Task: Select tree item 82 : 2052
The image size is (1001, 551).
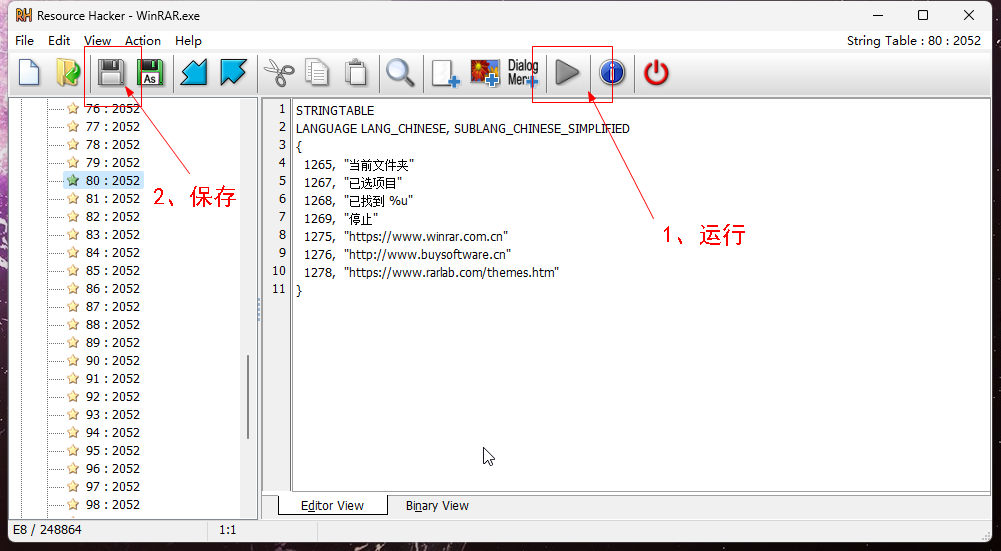Action: [x=113, y=216]
